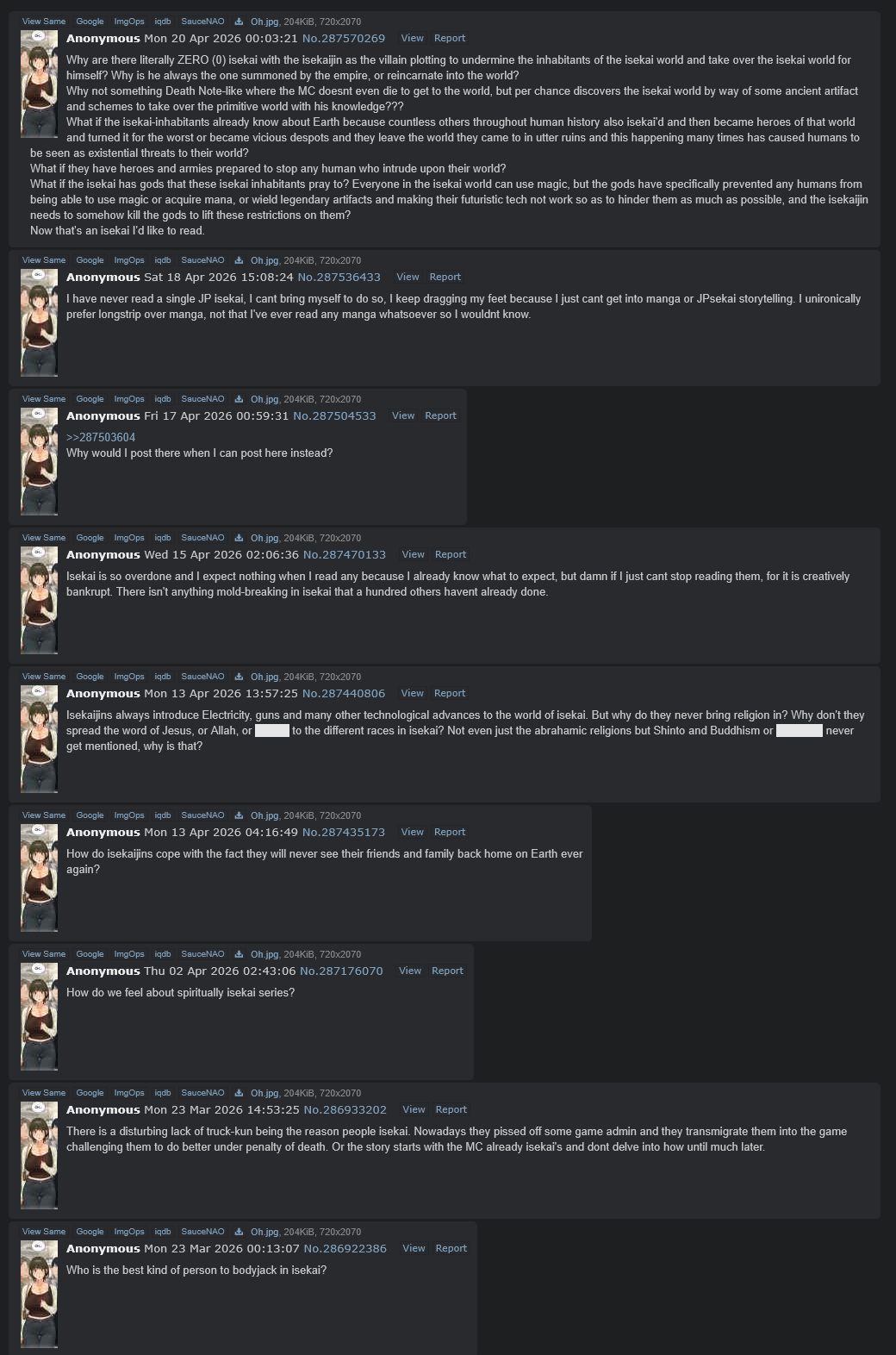Click download icon in post No.287176070 header

239,954
